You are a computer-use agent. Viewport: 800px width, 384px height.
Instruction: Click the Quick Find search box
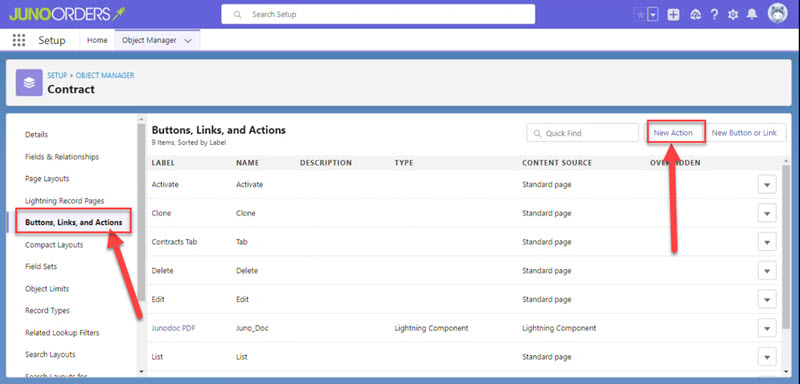coord(582,133)
